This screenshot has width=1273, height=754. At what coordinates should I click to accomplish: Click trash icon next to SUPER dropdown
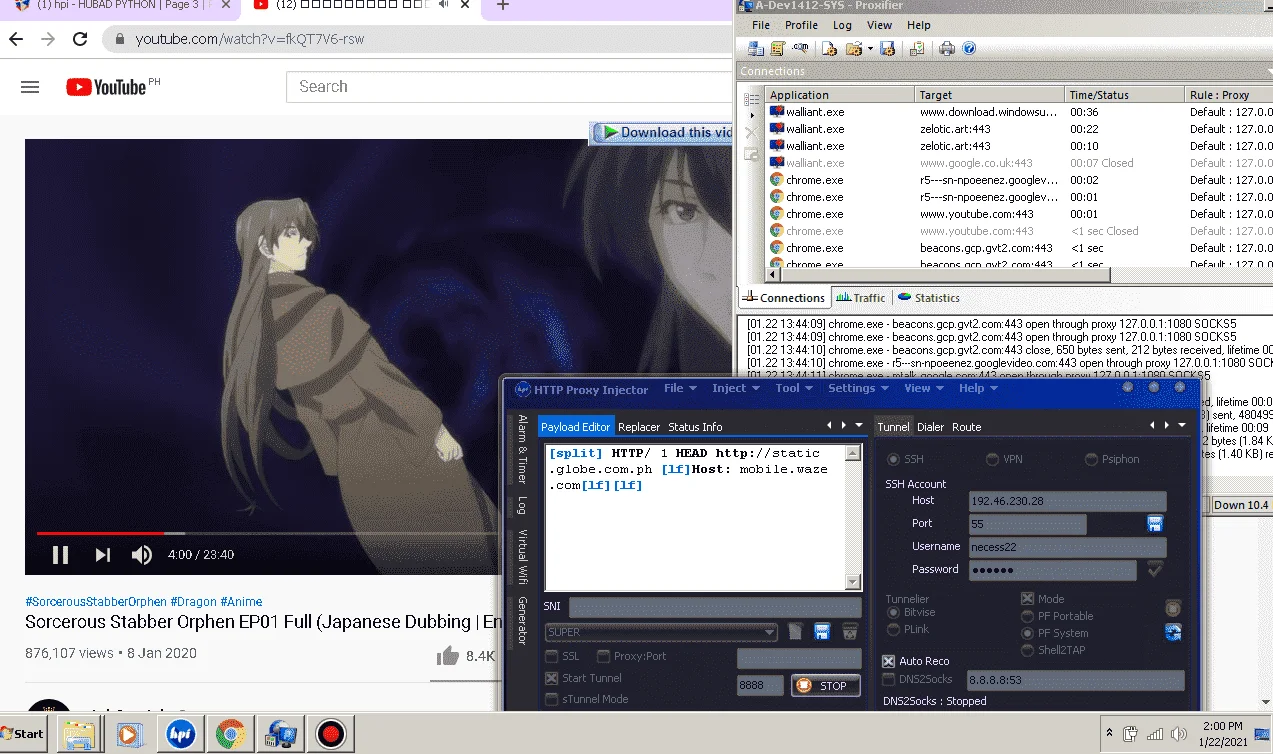pos(849,631)
